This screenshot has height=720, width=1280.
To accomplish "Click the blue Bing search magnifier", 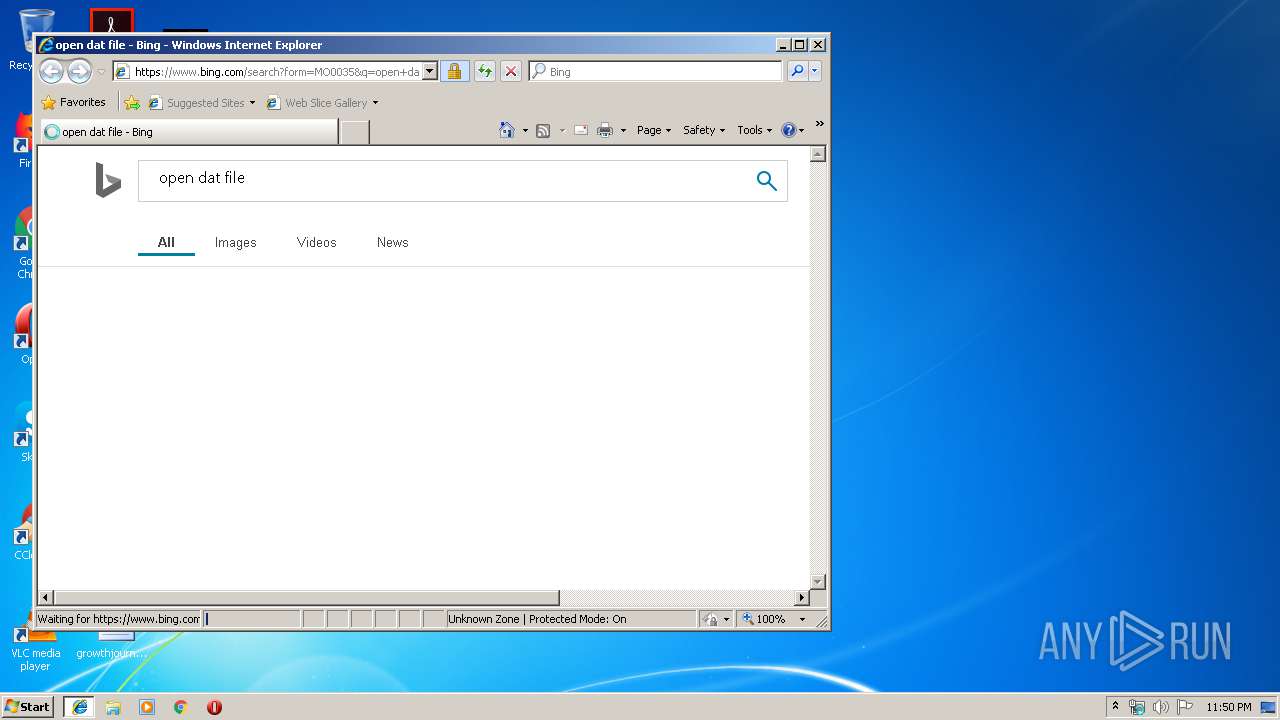I will click(x=767, y=181).
